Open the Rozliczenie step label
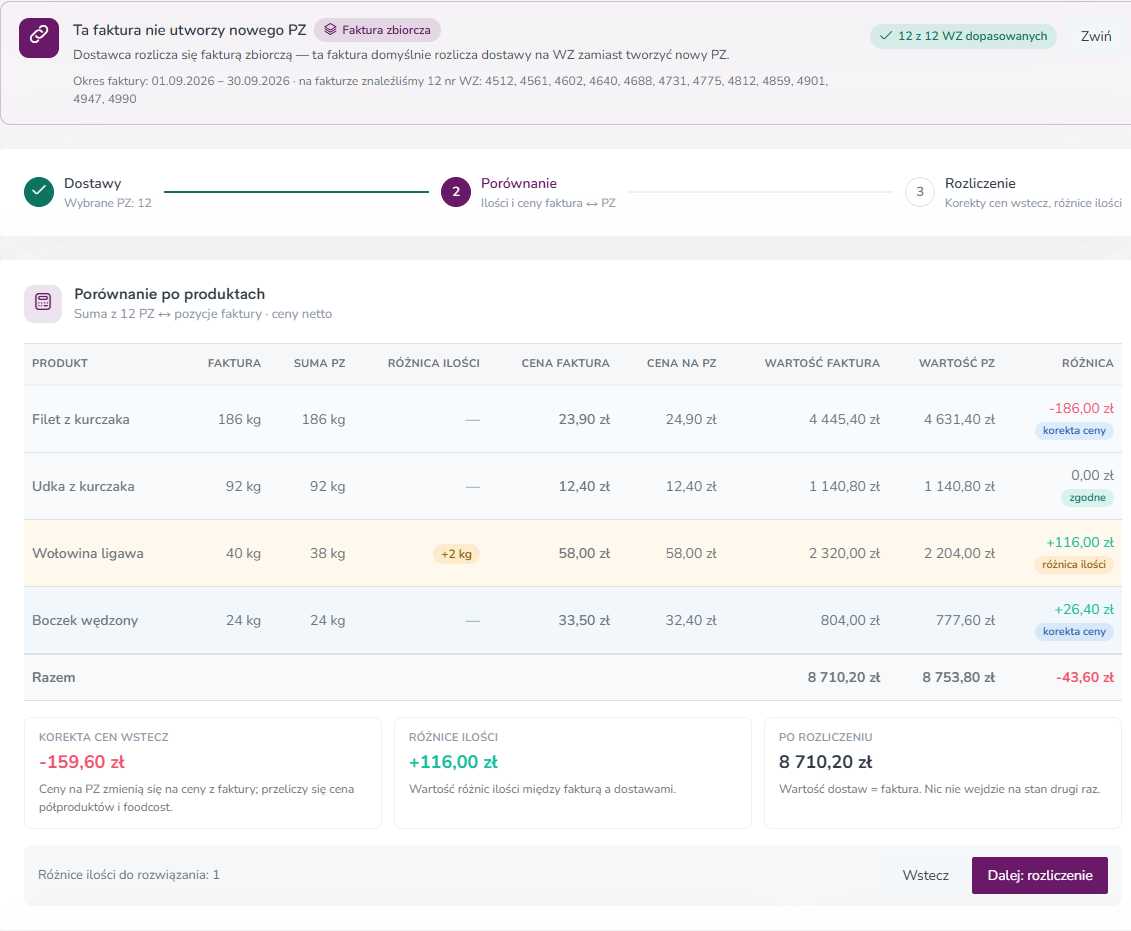 [x=980, y=183]
